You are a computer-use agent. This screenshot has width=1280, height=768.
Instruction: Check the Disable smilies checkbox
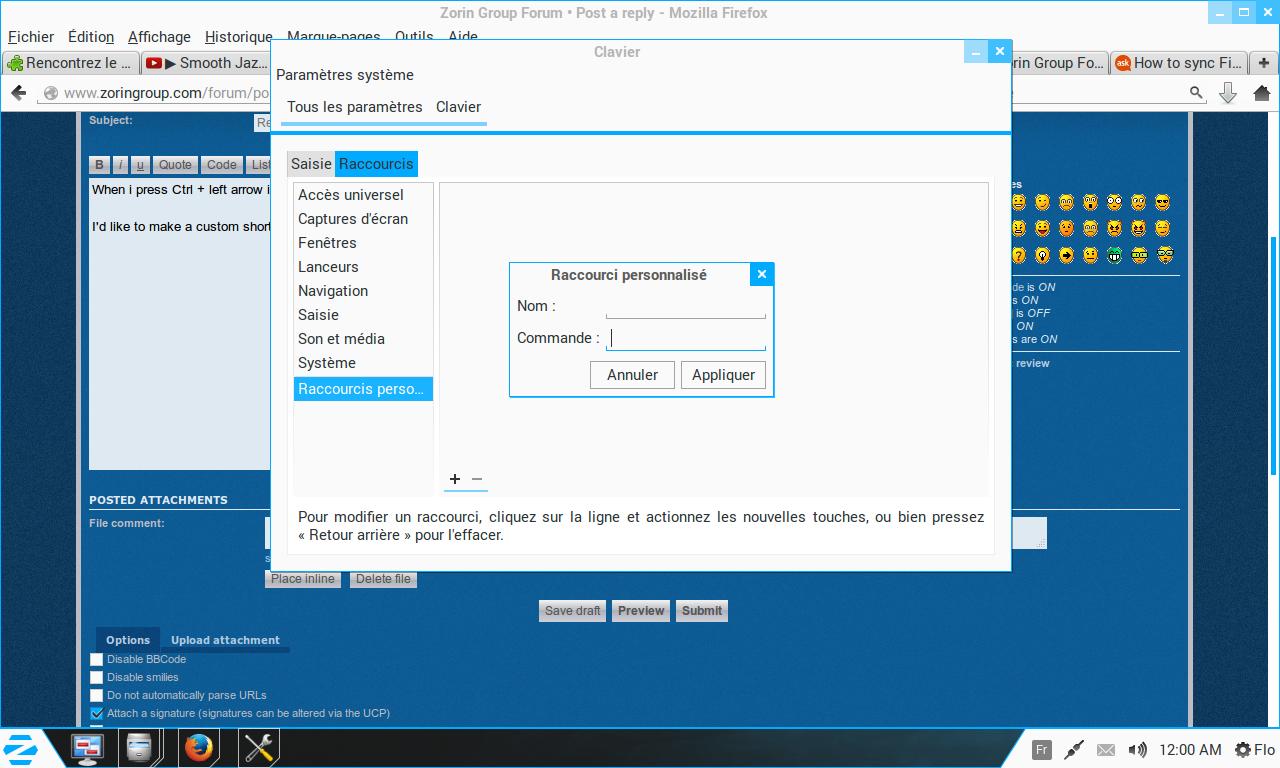[x=97, y=677]
